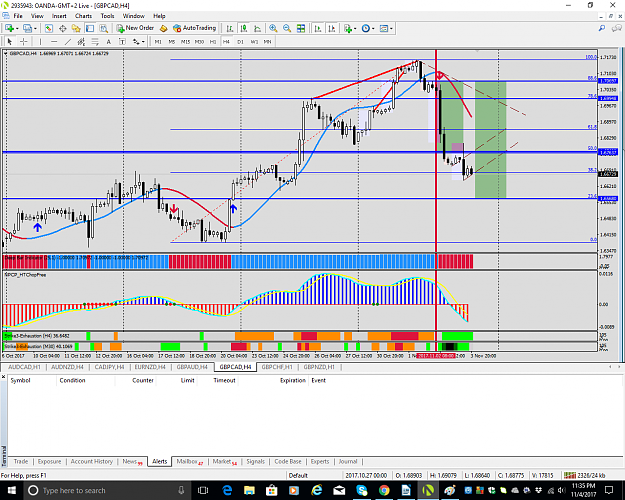625x500 pixels.
Task: Draw a horizontal line tool
Action: (x=54, y=41)
